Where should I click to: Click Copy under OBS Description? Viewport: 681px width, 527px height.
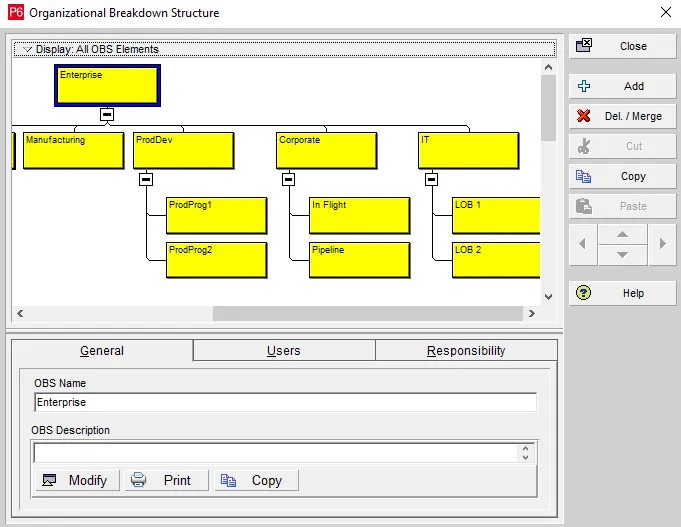coord(257,481)
